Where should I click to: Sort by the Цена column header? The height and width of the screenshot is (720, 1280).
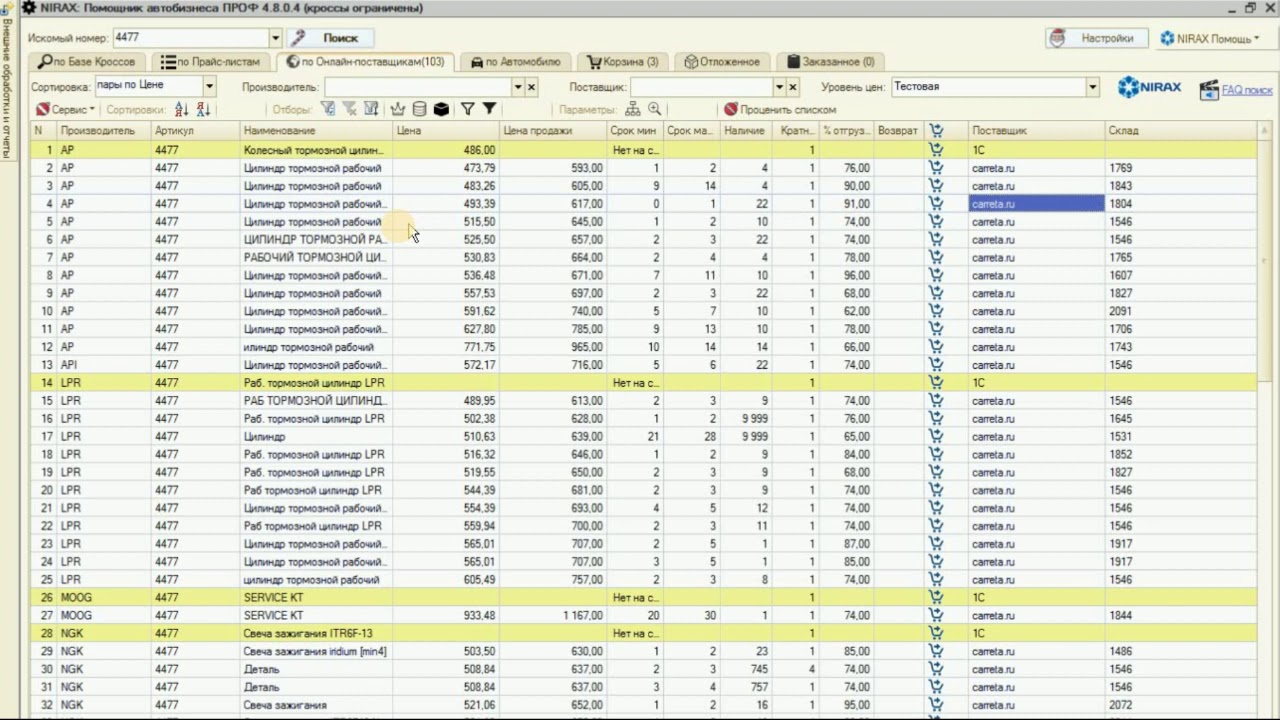point(446,130)
